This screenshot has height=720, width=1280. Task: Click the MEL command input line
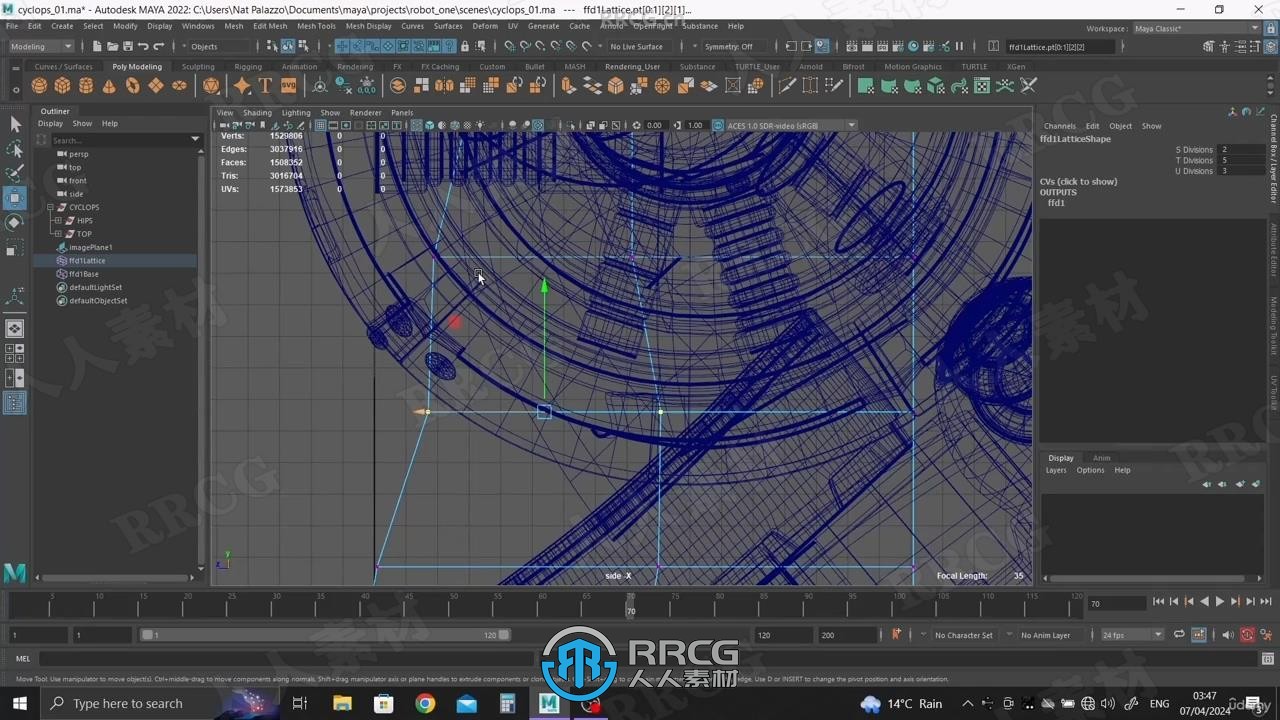click(x=650, y=658)
